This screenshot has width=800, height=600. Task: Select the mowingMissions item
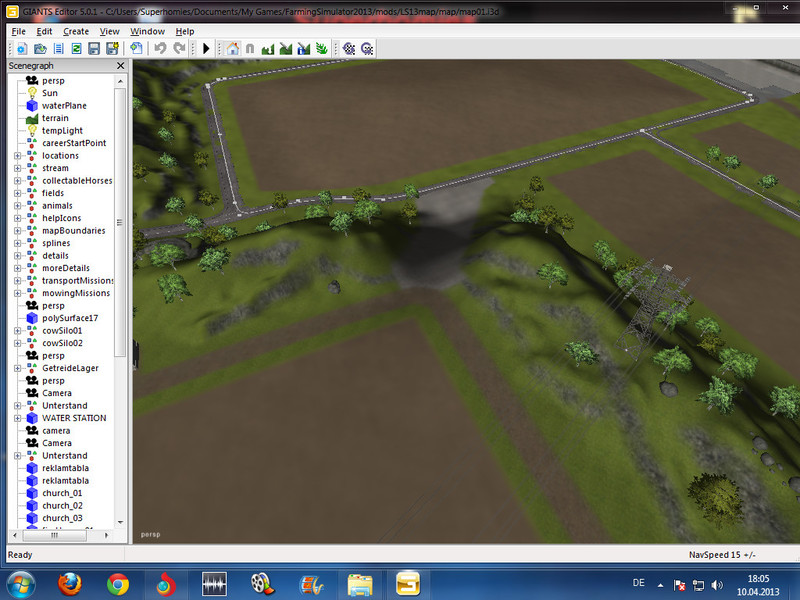76,293
